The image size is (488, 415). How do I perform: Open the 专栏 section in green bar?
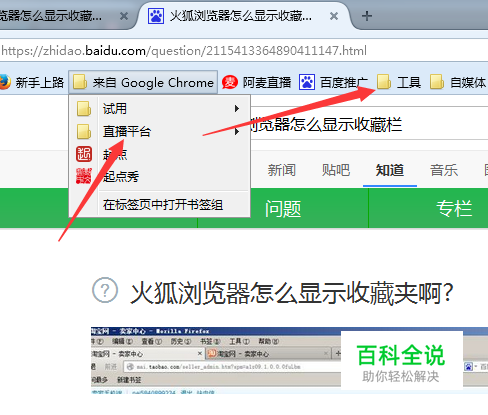[454, 209]
